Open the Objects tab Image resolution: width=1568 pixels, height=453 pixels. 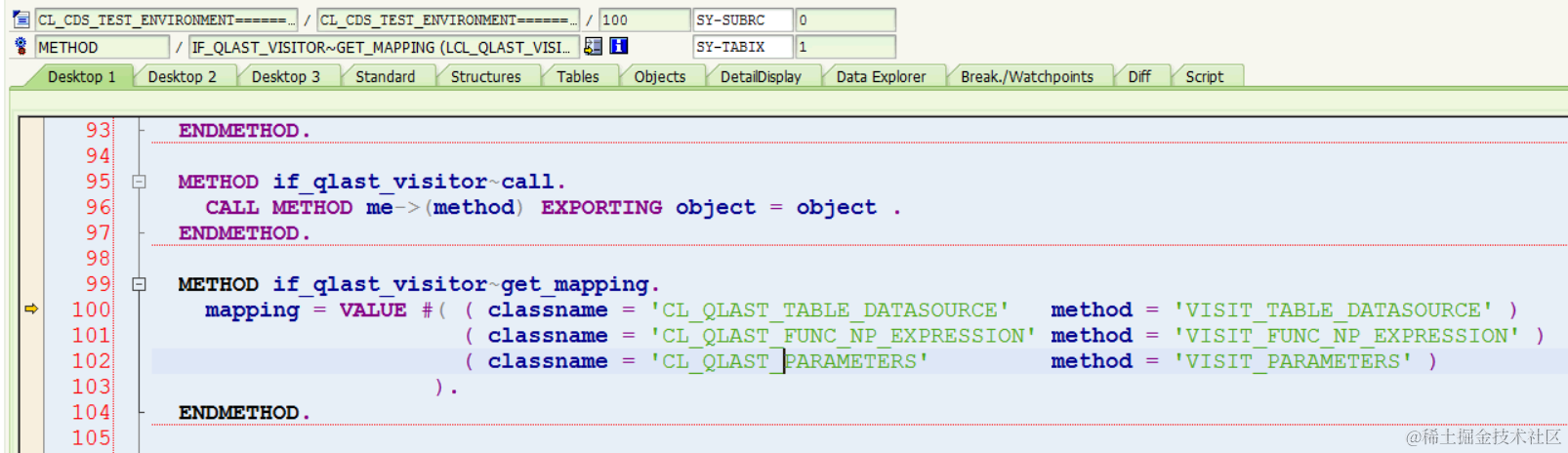tap(659, 76)
